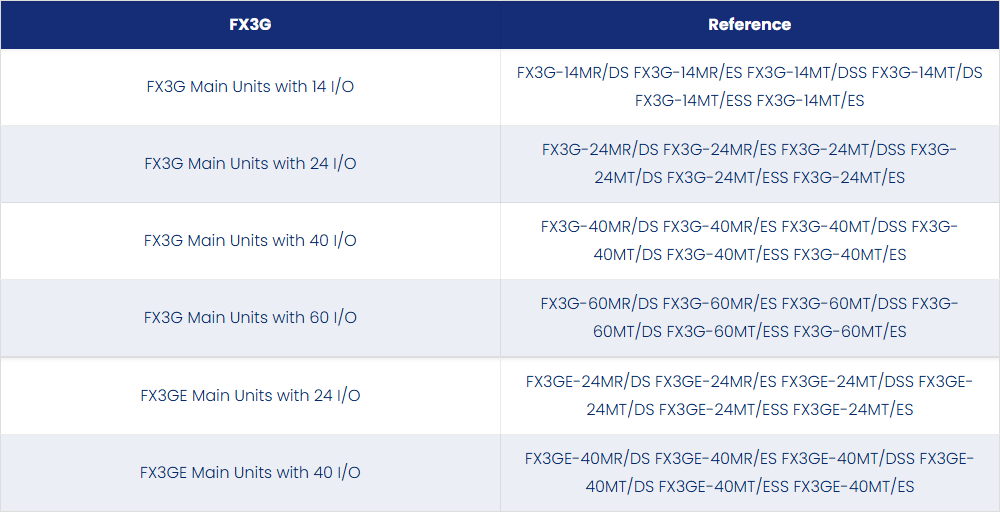Select the FX3G Main Units with 14 I/O cell
1000x512 pixels.
click(250, 87)
